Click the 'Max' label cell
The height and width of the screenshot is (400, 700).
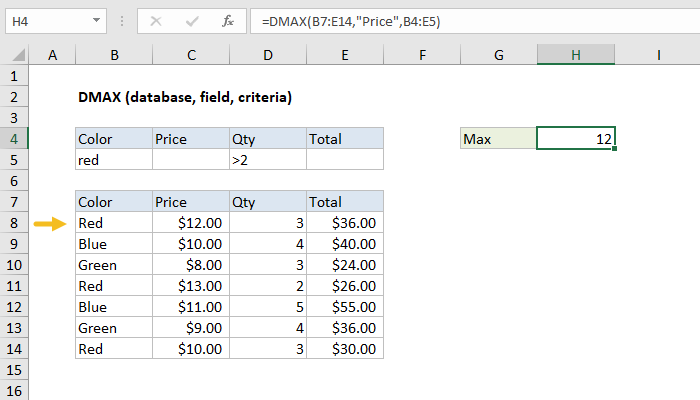(499, 139)
